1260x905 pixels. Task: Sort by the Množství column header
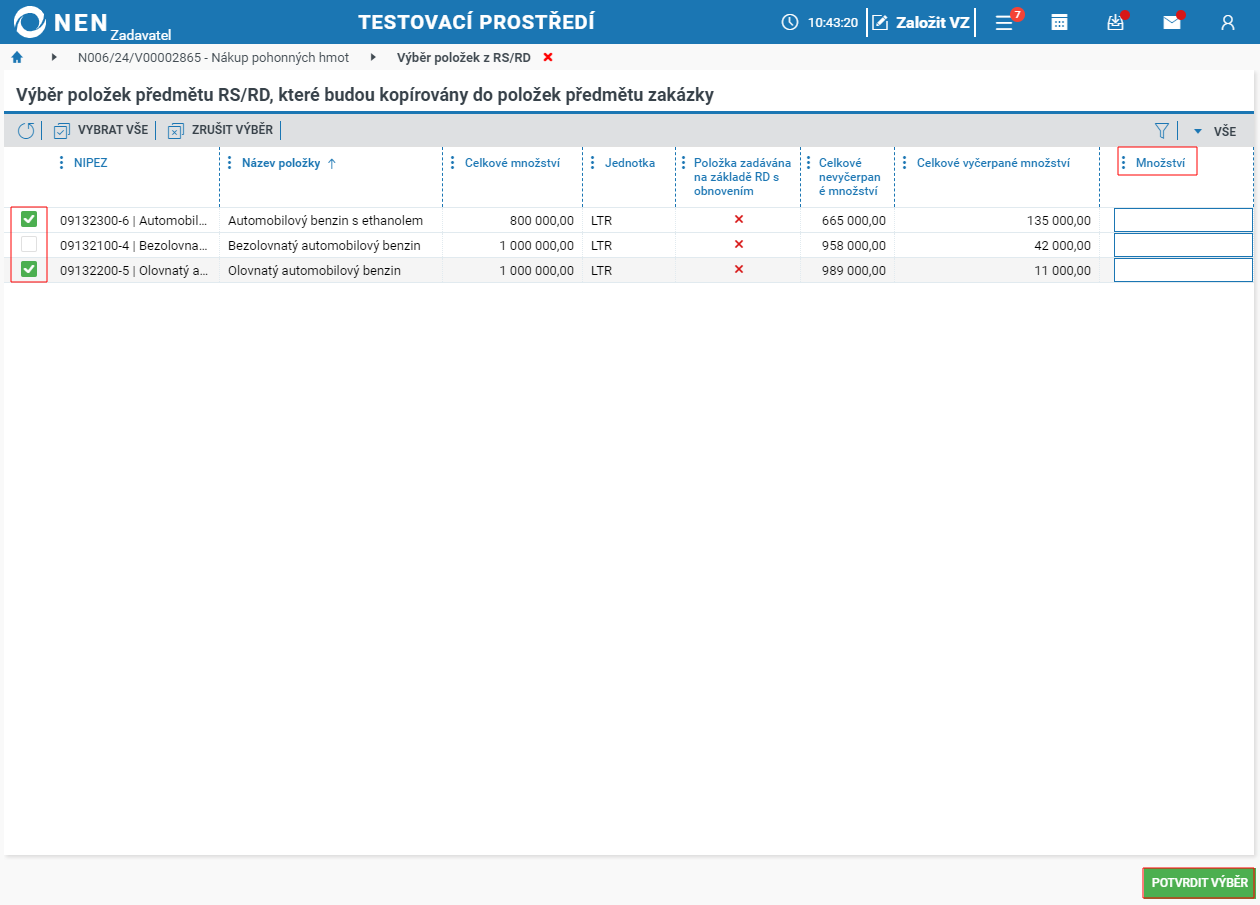click(1160, 163)
